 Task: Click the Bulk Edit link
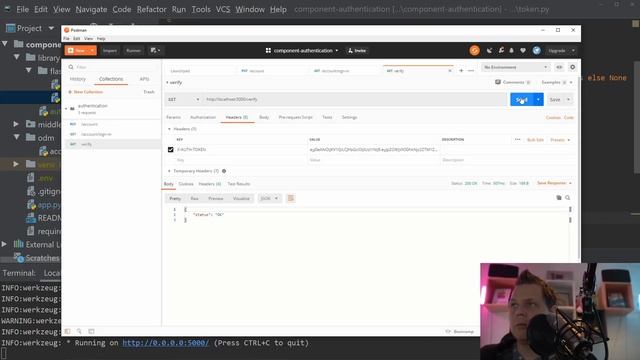point(535,140)
